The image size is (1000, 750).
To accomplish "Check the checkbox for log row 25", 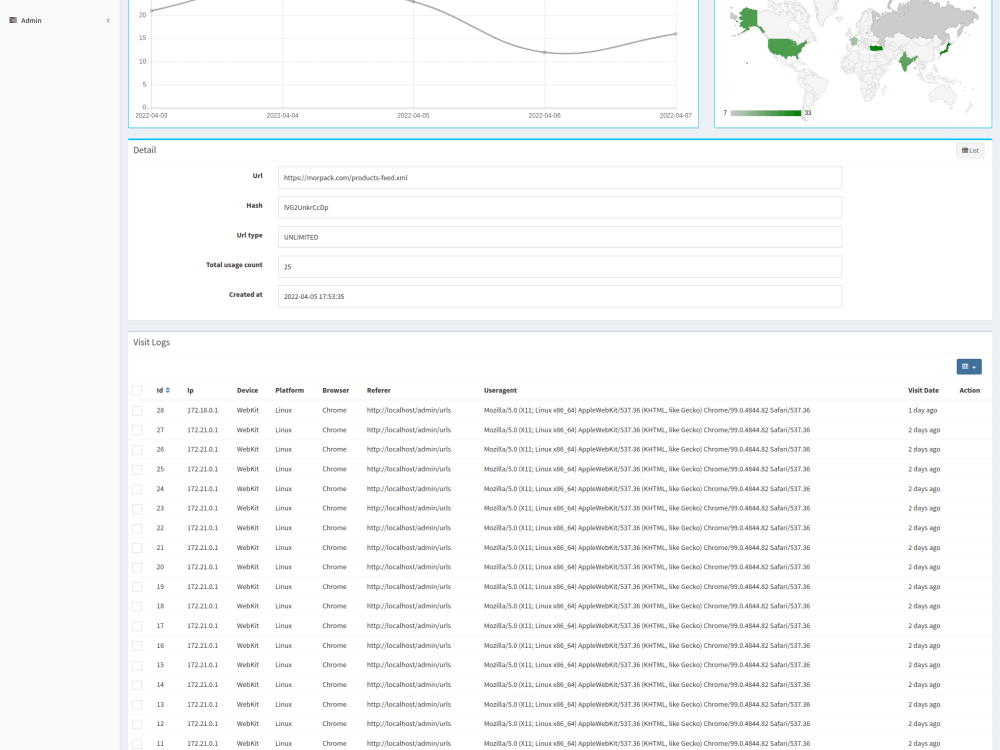I will 137,469.
